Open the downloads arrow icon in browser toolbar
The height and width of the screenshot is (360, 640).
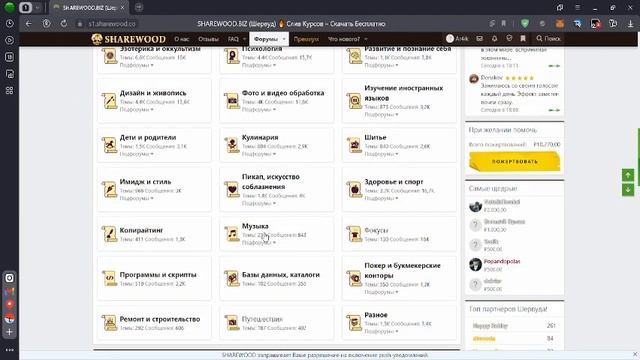pyautogui.click(x=631, y=24)
